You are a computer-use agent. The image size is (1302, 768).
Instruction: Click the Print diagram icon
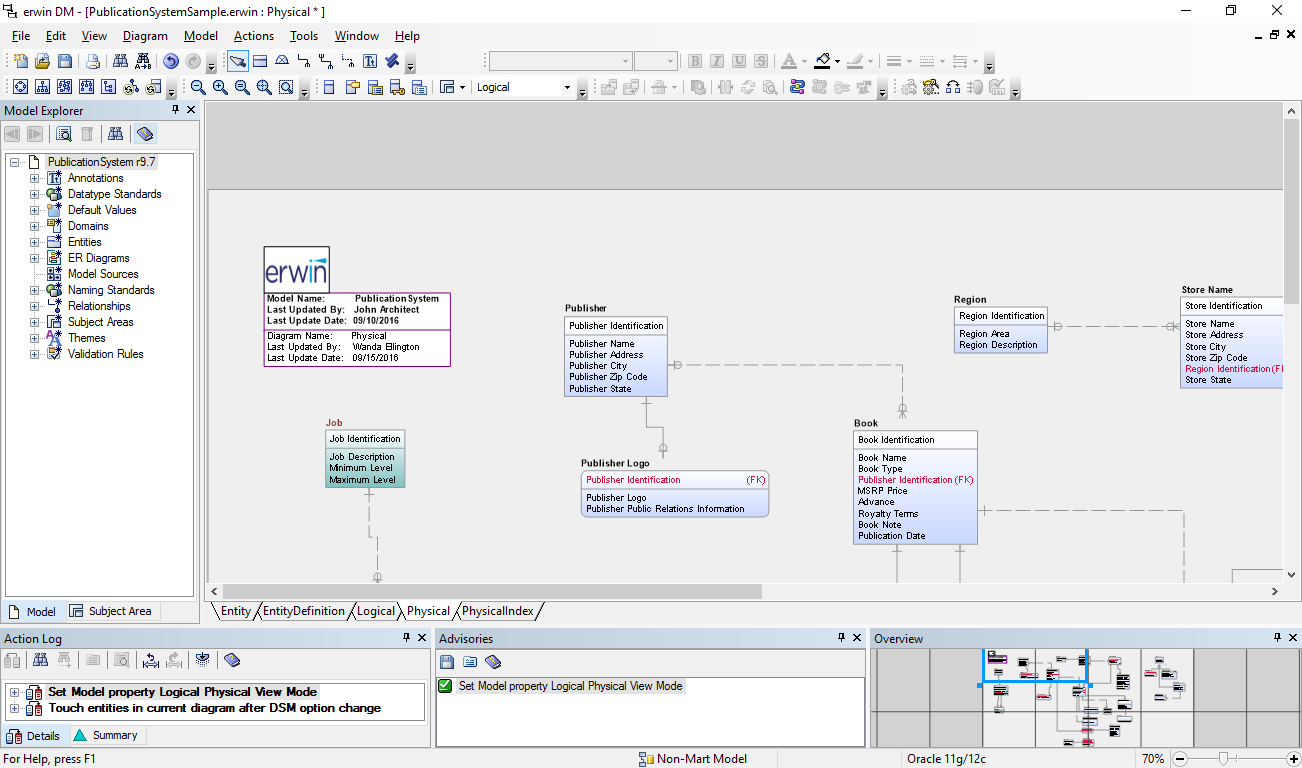(94, 60)
